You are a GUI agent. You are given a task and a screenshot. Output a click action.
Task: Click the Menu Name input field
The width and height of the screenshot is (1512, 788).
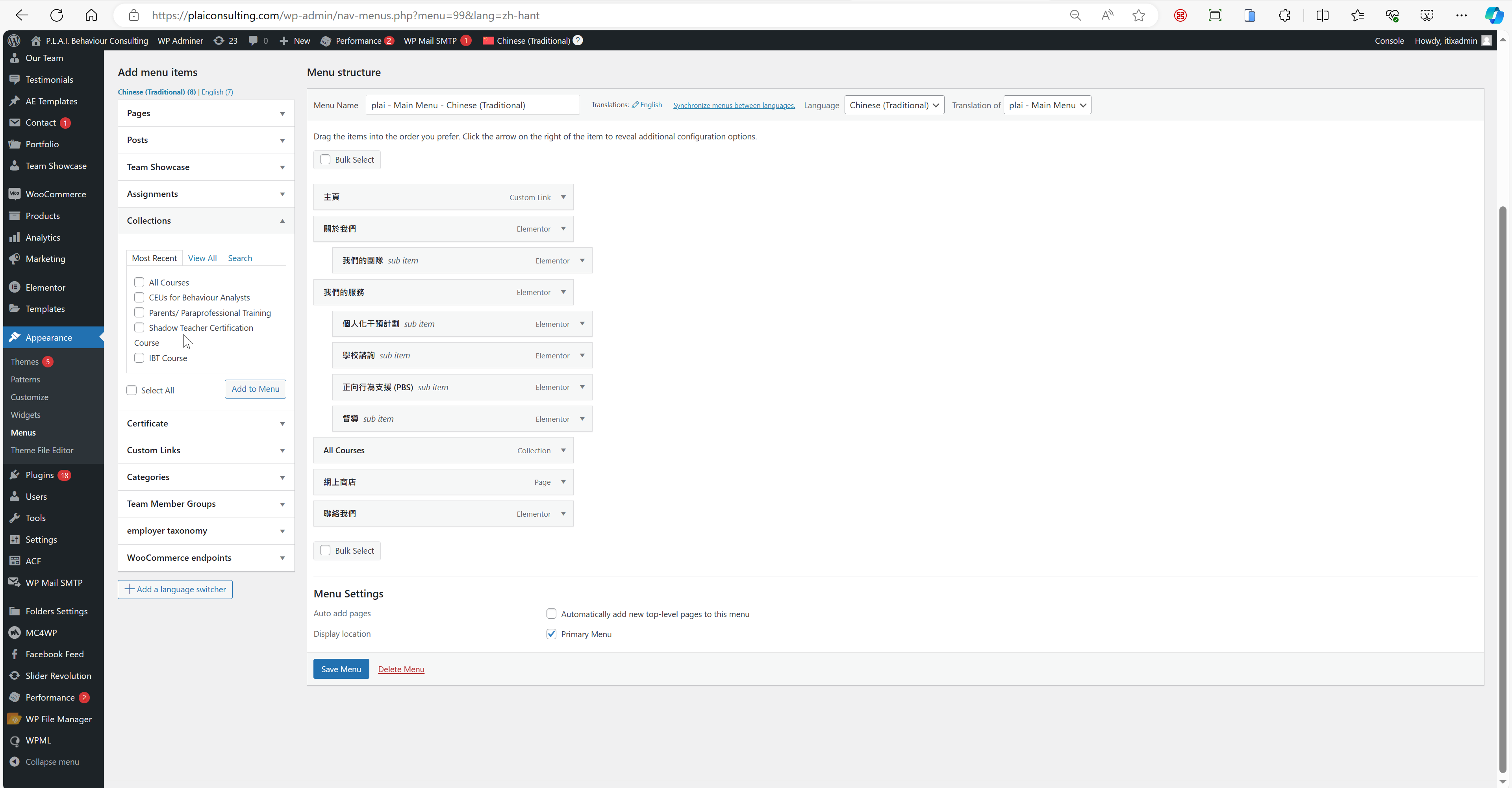coord(472,105)
